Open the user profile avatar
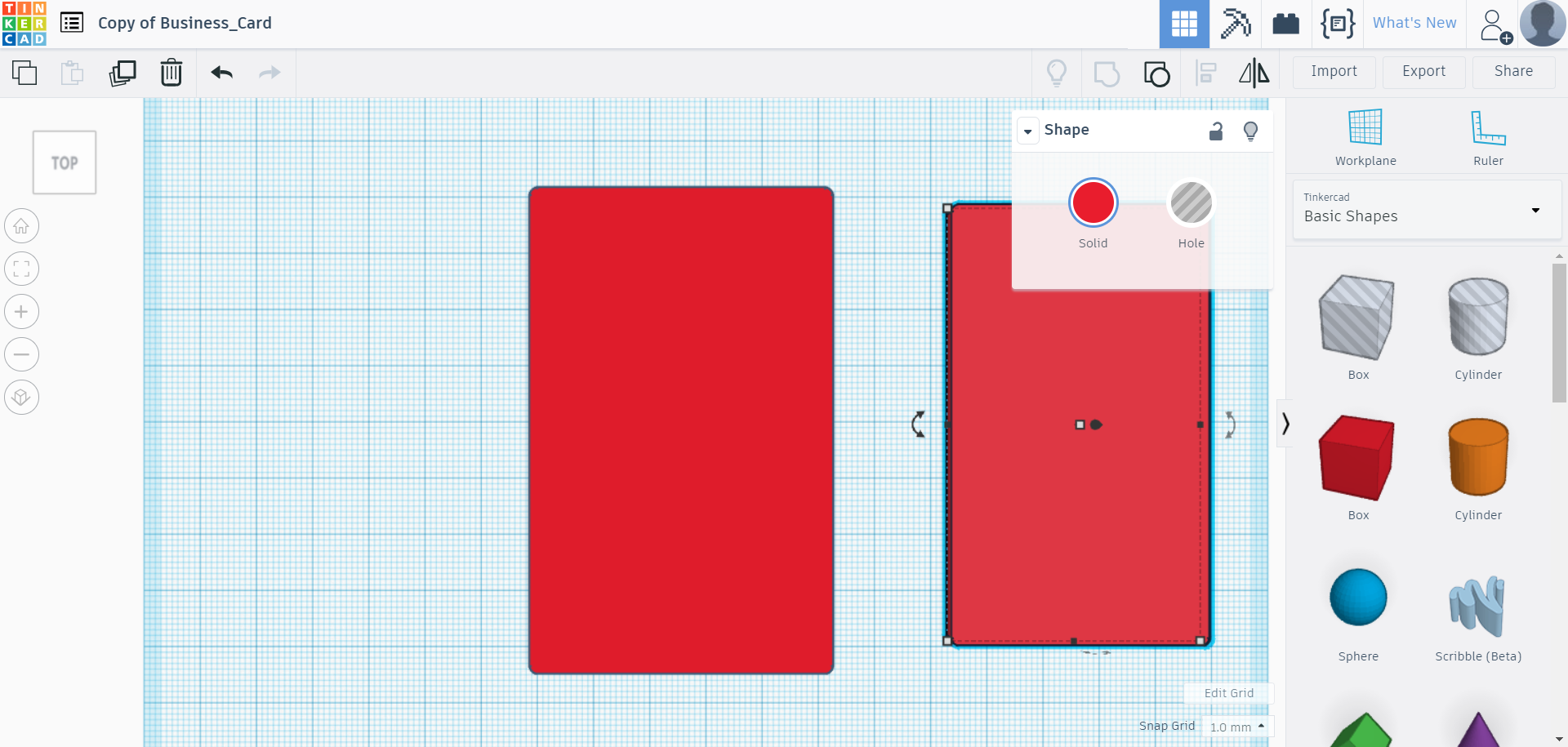 [1543, 24]
